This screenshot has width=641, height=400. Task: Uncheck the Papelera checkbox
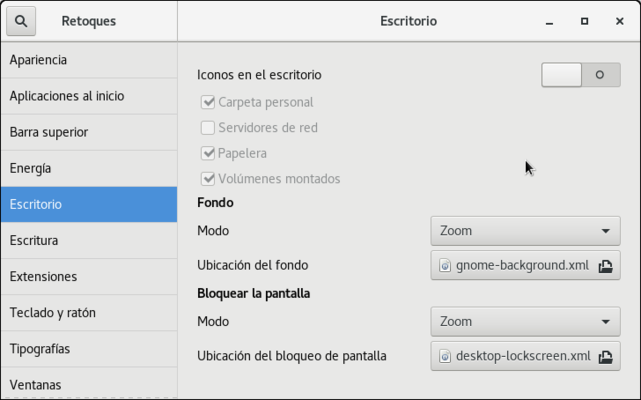tap(208, 154)
